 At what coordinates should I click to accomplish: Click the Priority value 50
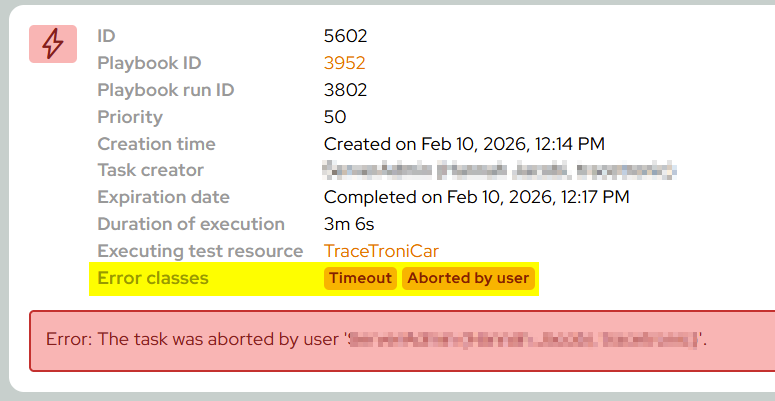point(335,117)
